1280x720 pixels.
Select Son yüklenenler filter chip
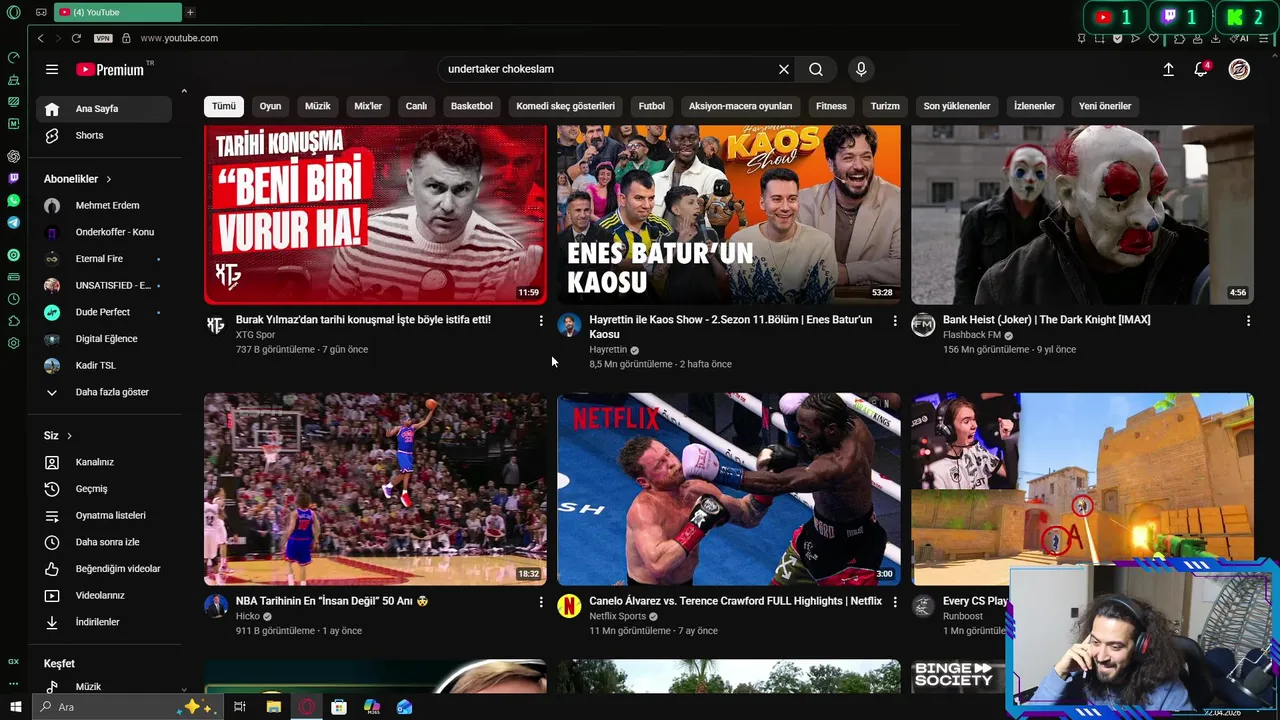[957, 106]
